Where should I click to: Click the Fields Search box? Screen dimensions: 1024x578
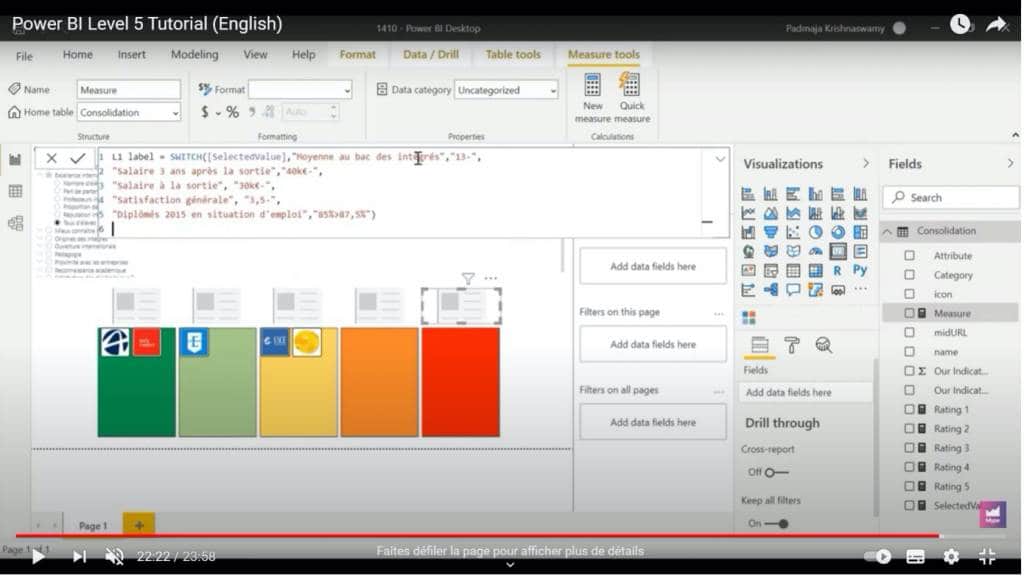[x=951, y=198]
